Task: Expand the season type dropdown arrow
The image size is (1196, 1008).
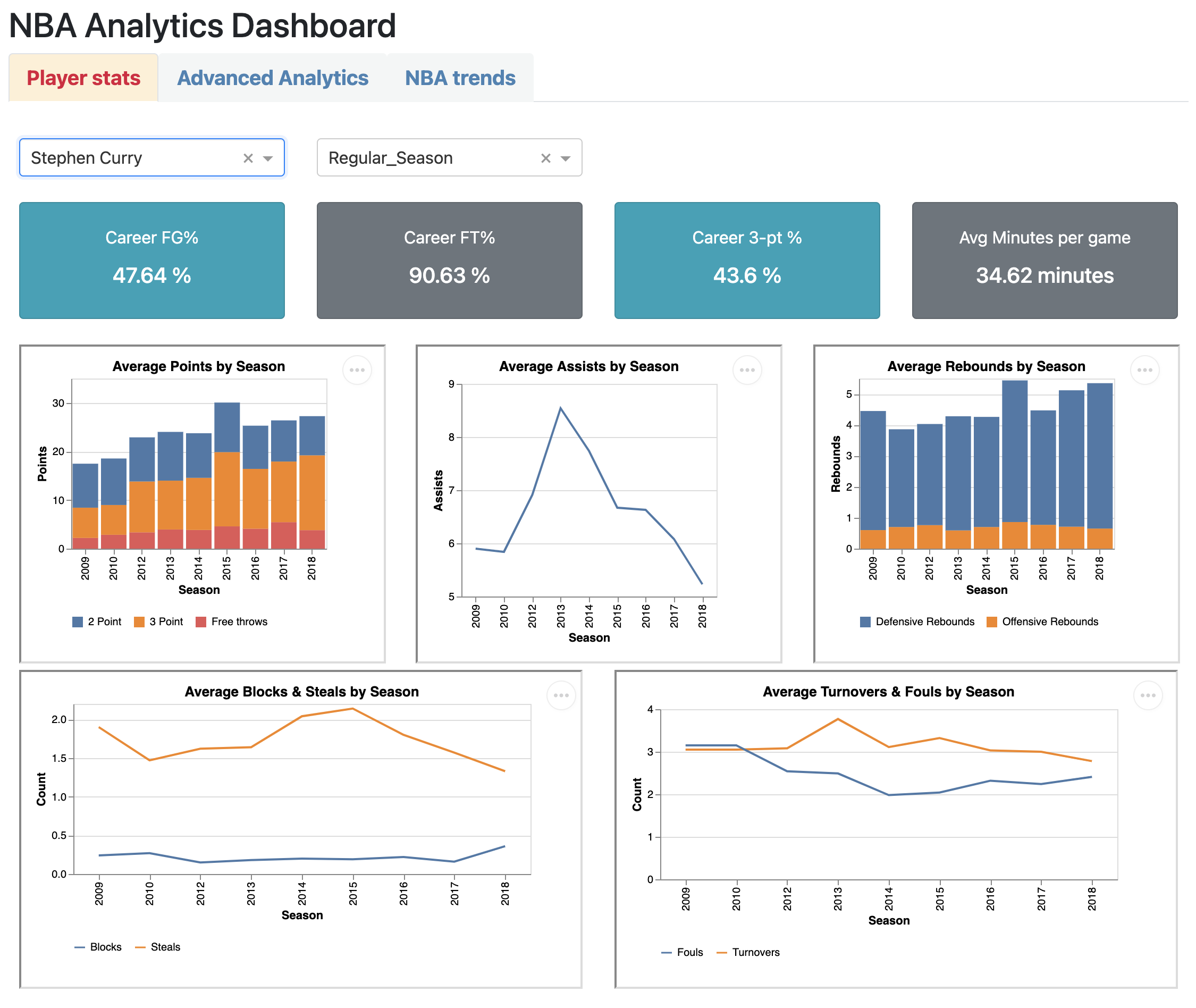Action: click(x=566, y=158)
